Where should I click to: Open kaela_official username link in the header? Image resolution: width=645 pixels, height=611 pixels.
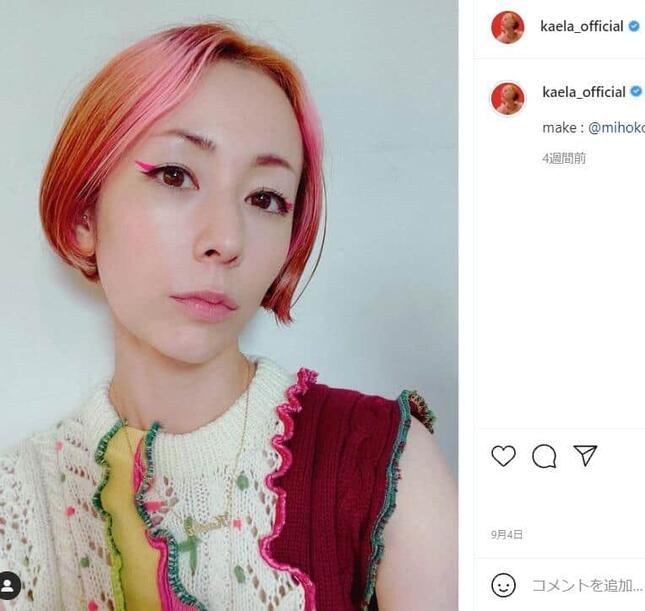pyautogui.click(x=582, y=27)
